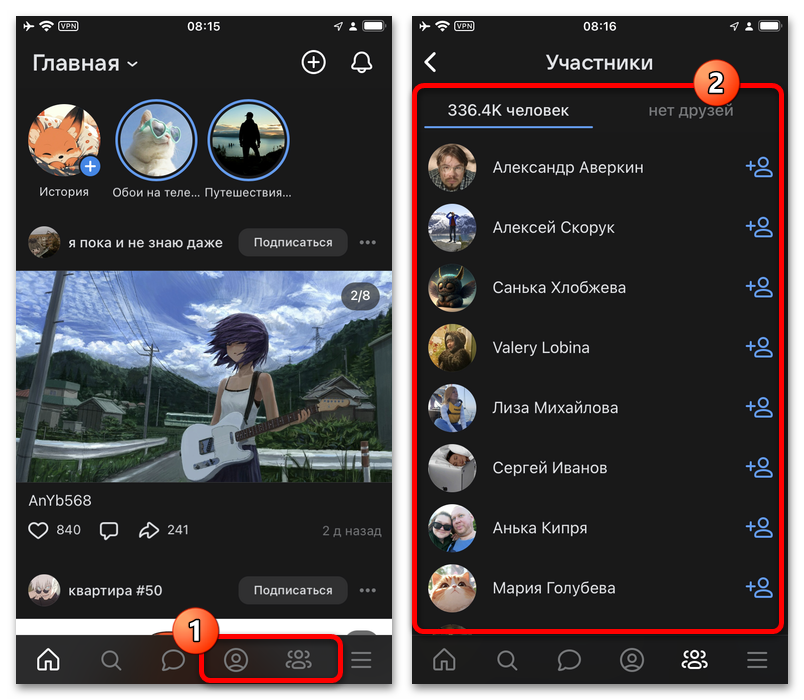Open hamburger menu in right screen bottom bar
804x700 pixels.
[x=757, y=660]
